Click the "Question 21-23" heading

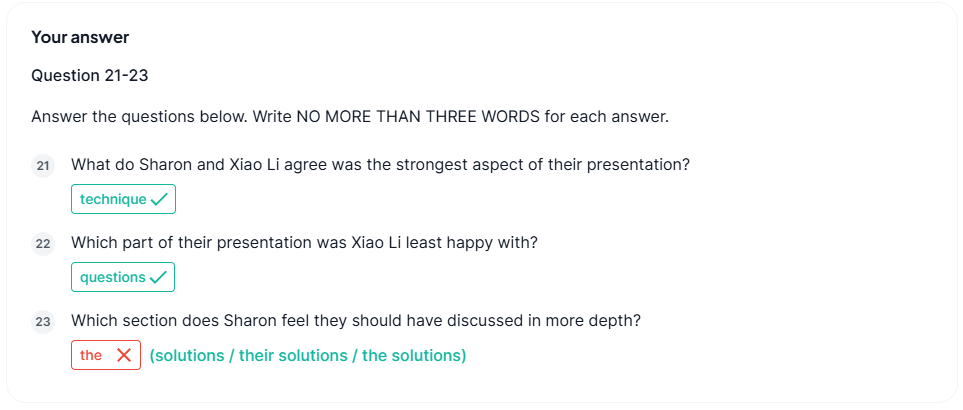(90, 76)
